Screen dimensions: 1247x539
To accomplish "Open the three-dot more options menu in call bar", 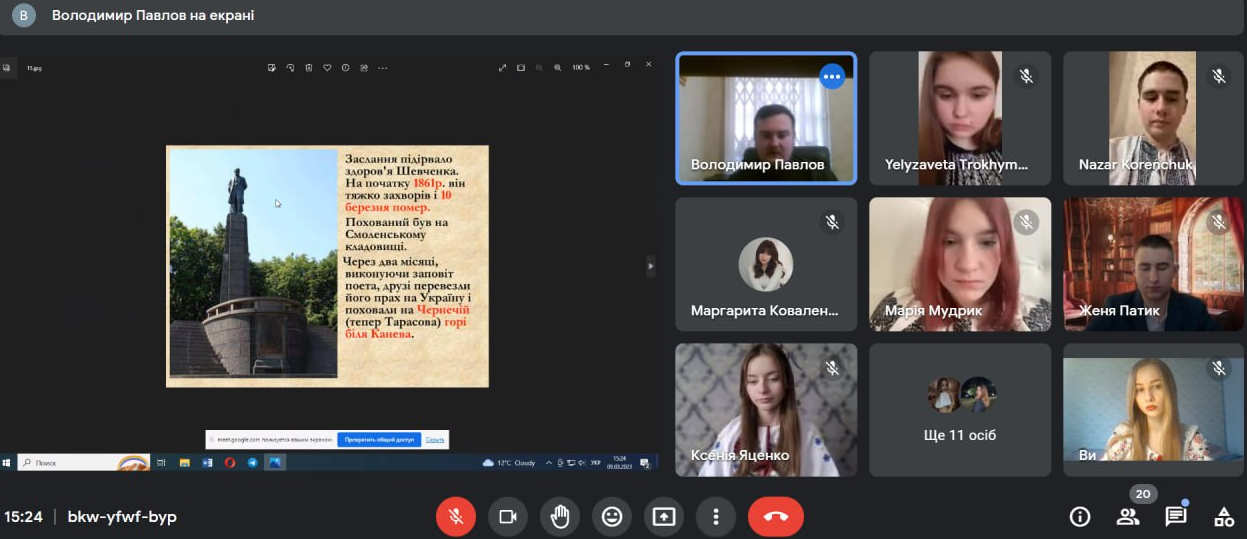I will point(716,517).
